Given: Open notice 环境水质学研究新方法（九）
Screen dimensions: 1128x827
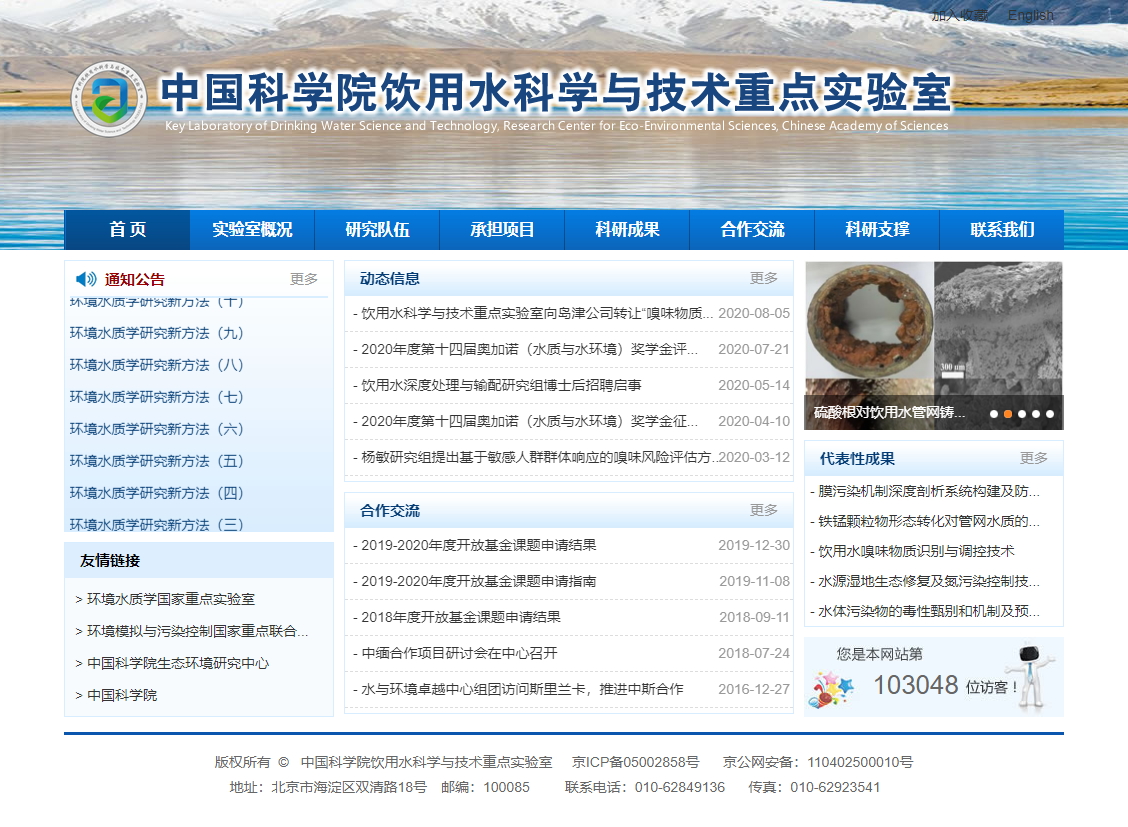Looking at the screenshot, I should [157, 333].
